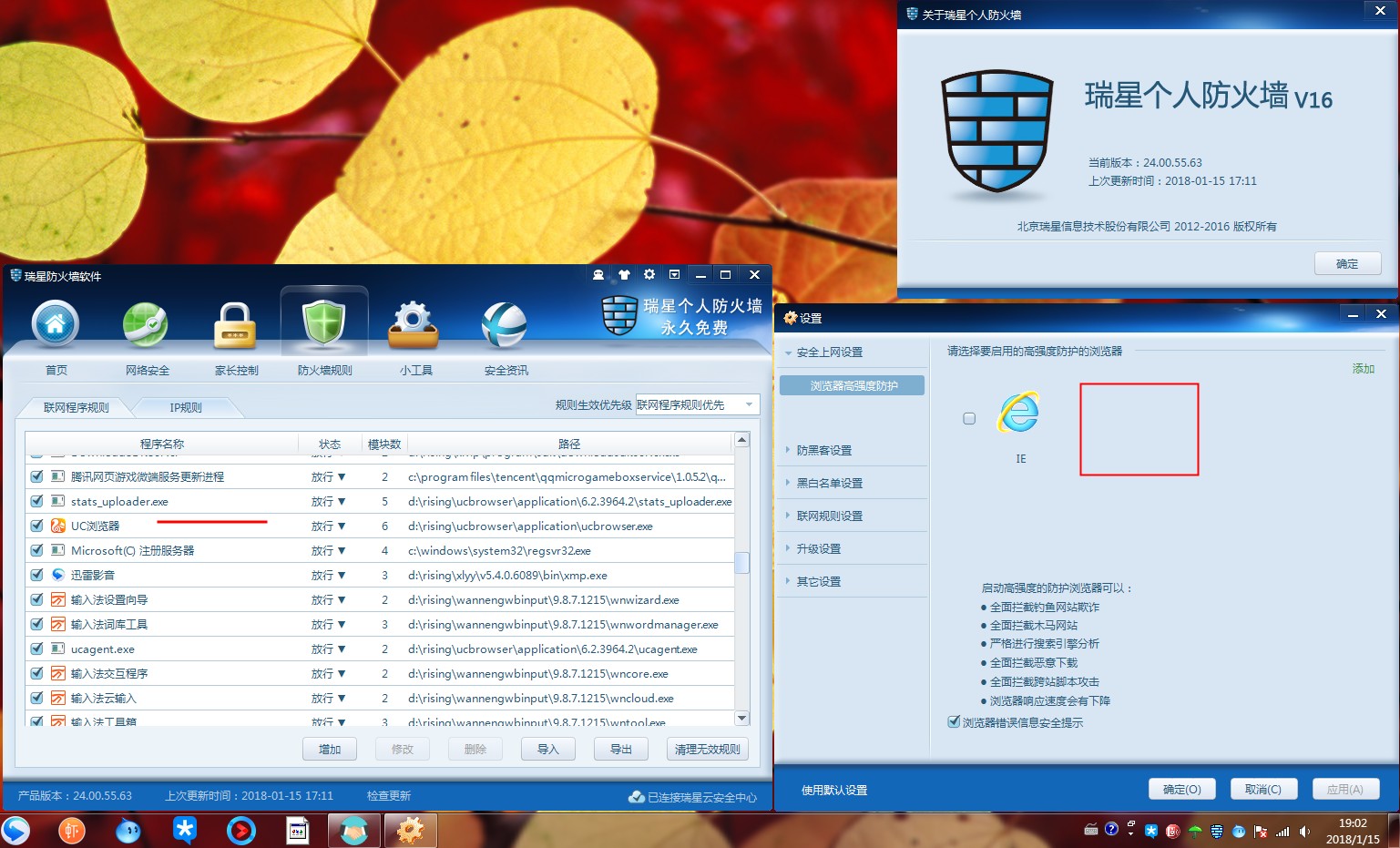This screenshot has height=848, width=1400.
Task: Select the 防火墙规则 shield icon
Action: coord(324,325)
